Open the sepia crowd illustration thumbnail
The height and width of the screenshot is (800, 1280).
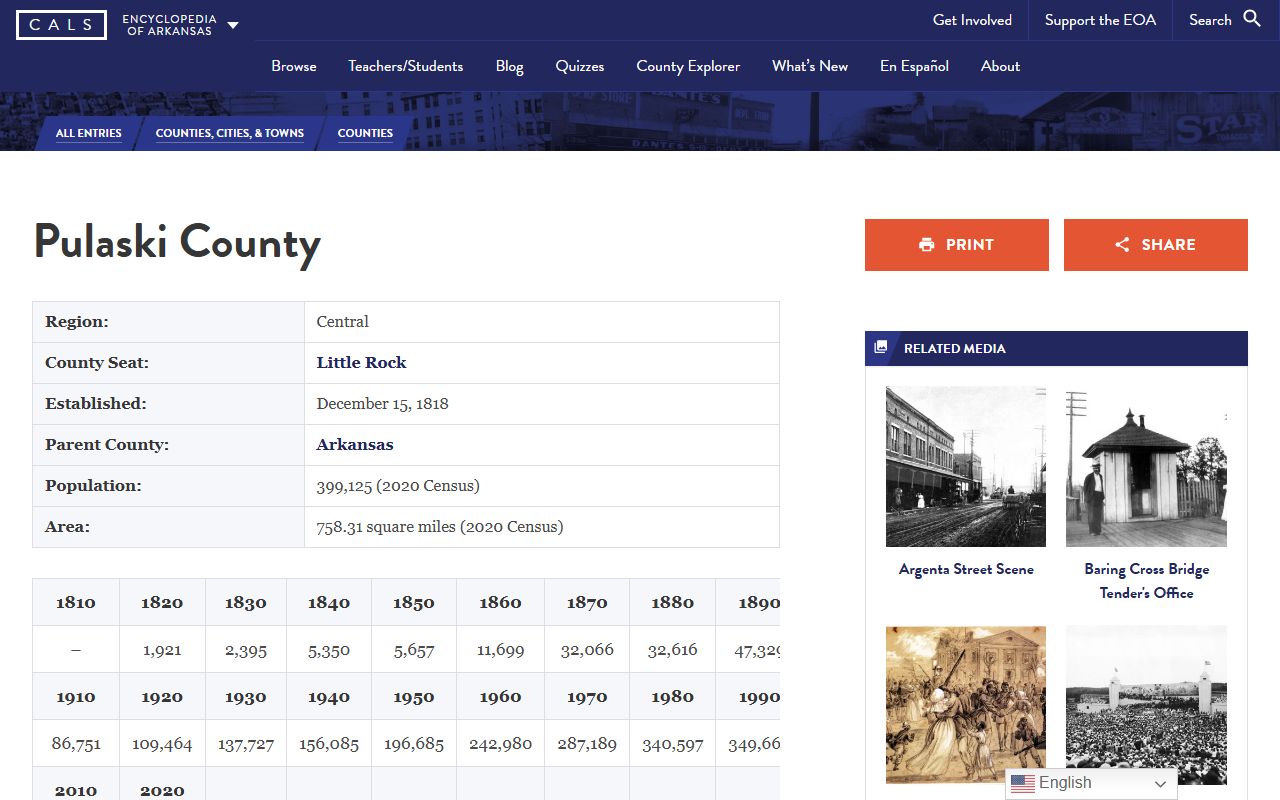[966, 705]
